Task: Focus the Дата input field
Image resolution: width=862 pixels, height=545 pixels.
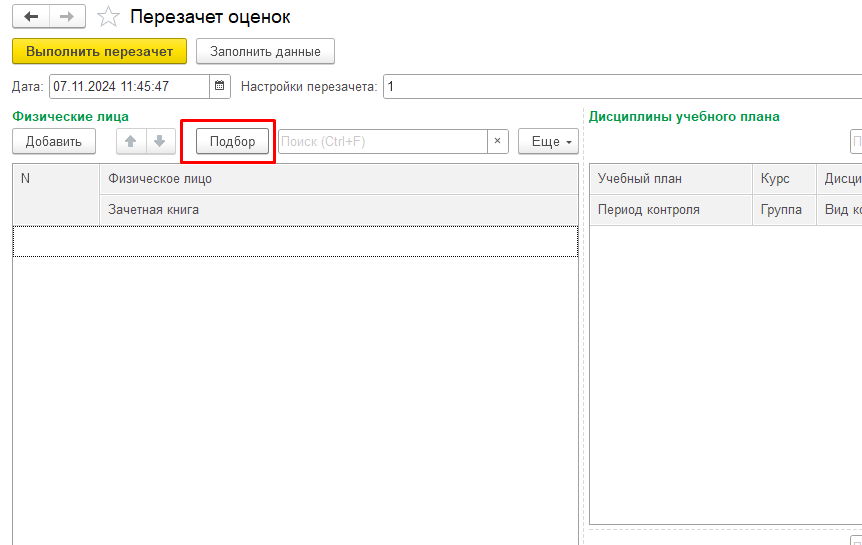Action: click(128, 87)
